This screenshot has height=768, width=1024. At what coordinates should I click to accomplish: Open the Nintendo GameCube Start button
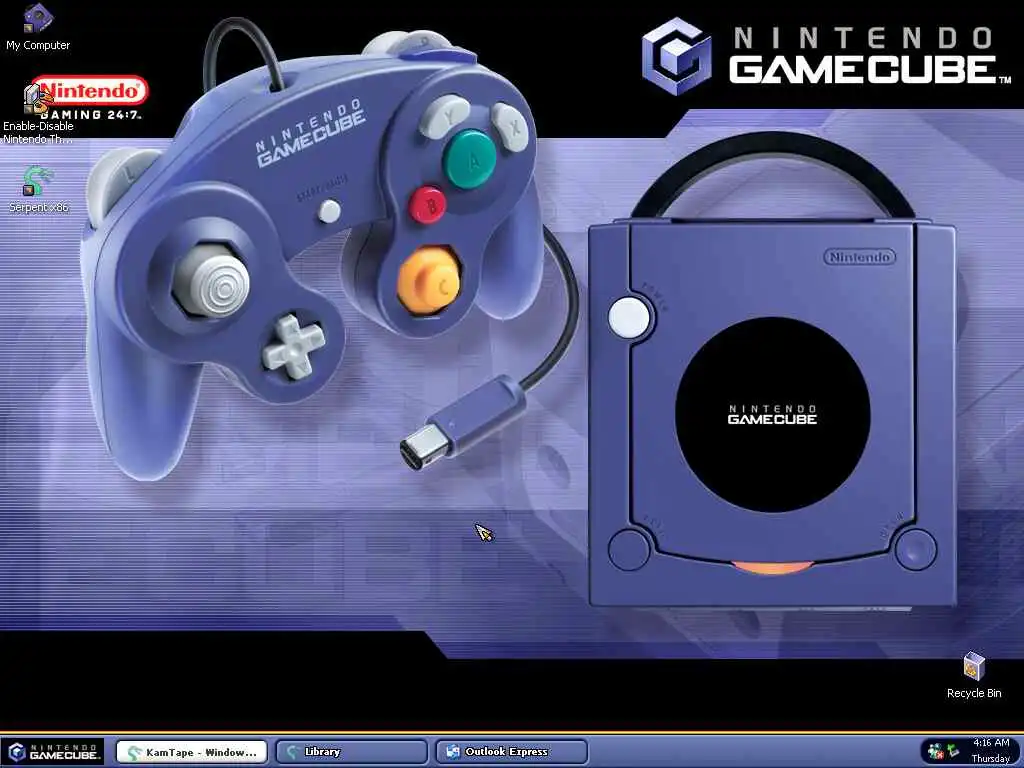[53, 752]
